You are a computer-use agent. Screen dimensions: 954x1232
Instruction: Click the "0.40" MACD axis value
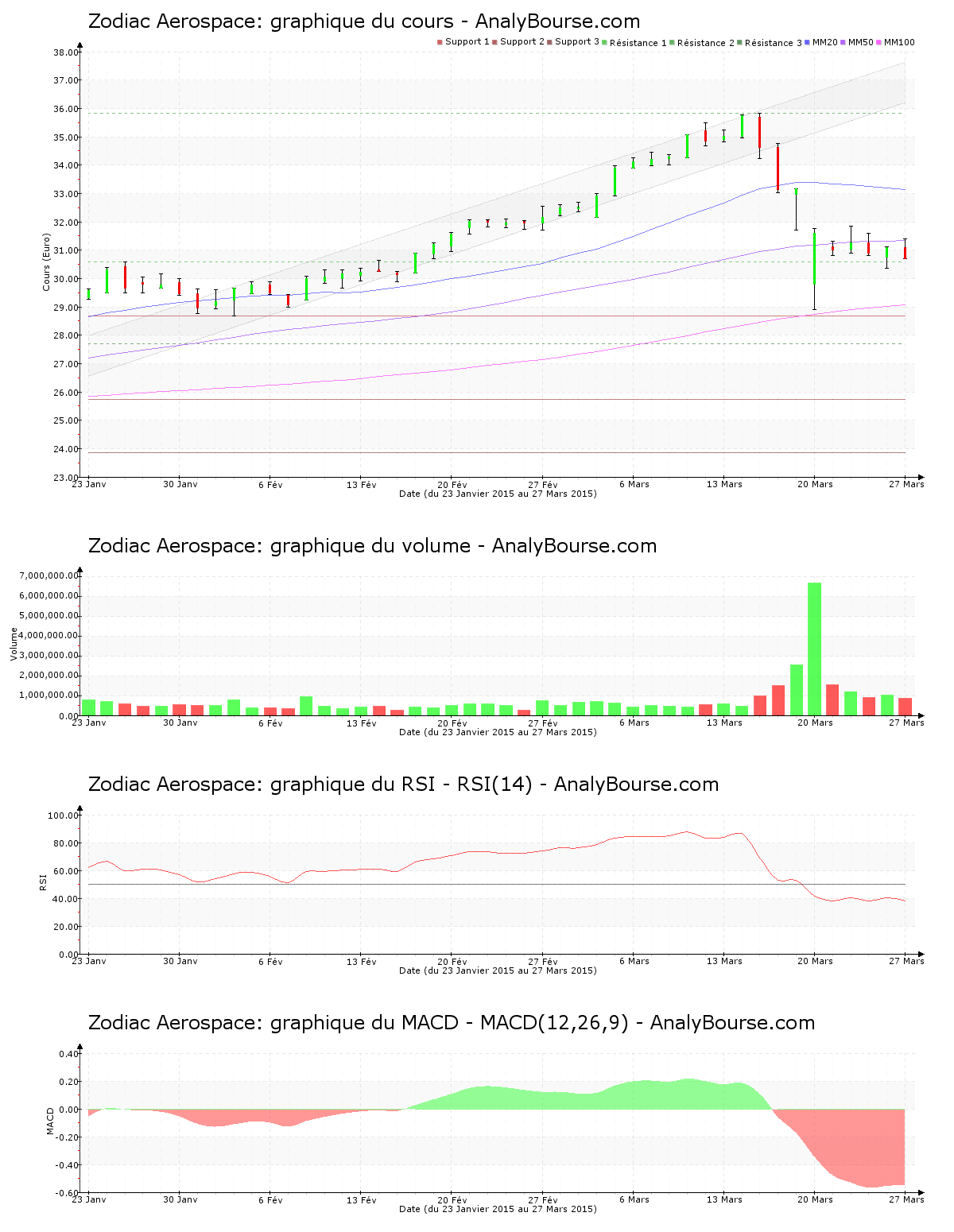click(69, 1054)
